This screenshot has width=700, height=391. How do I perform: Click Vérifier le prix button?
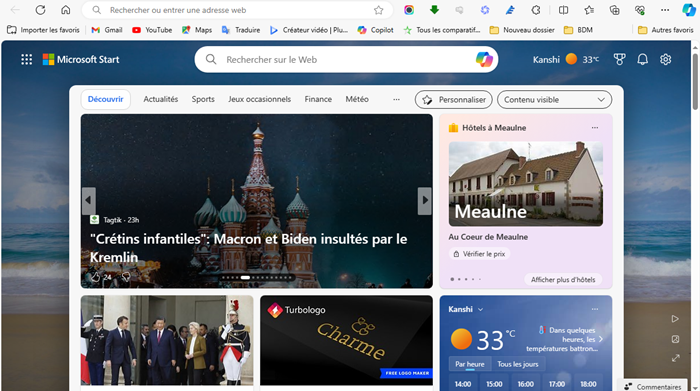[x=479, y=254]
